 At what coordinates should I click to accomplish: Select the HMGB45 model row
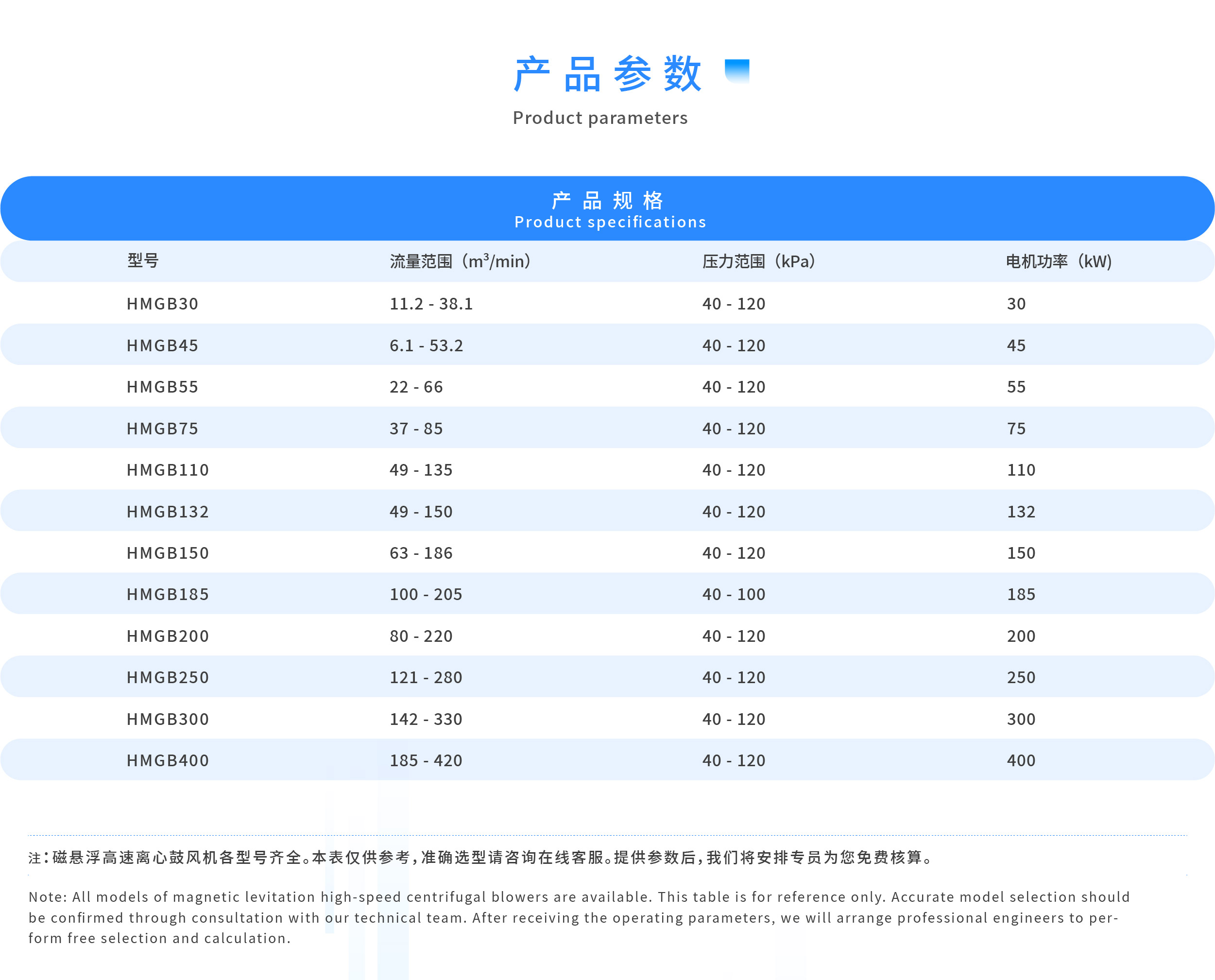[163, 345]
